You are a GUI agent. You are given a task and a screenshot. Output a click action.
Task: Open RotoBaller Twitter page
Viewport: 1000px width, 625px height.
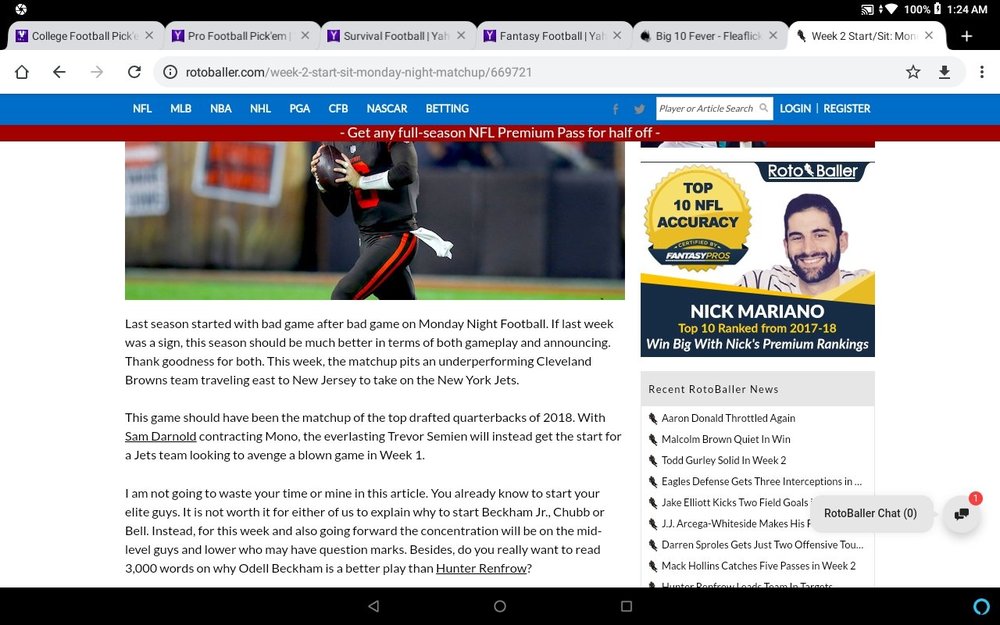tap(639, 109)
